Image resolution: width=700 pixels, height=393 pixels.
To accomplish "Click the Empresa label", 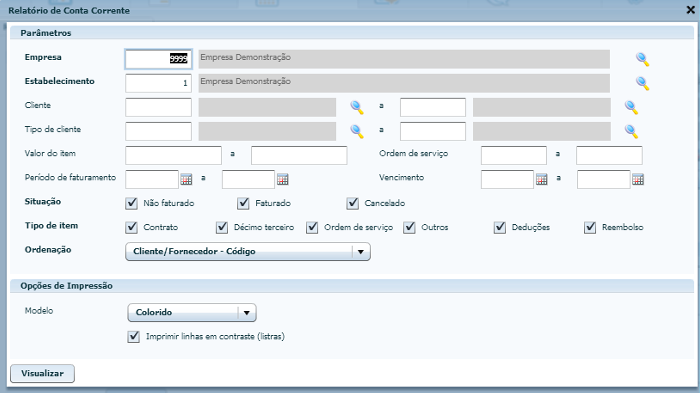I will click(x=43, y=57).
